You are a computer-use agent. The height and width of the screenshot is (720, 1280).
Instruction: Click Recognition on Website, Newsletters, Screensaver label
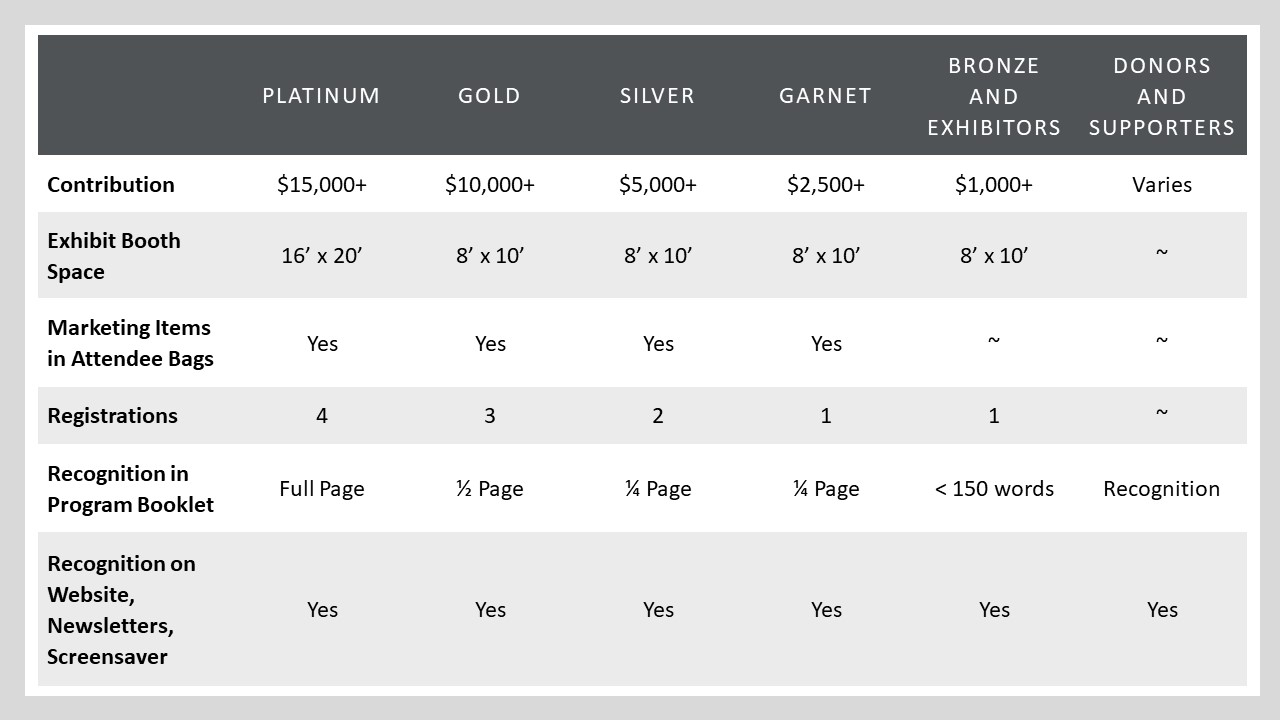[x=121, y=610]
